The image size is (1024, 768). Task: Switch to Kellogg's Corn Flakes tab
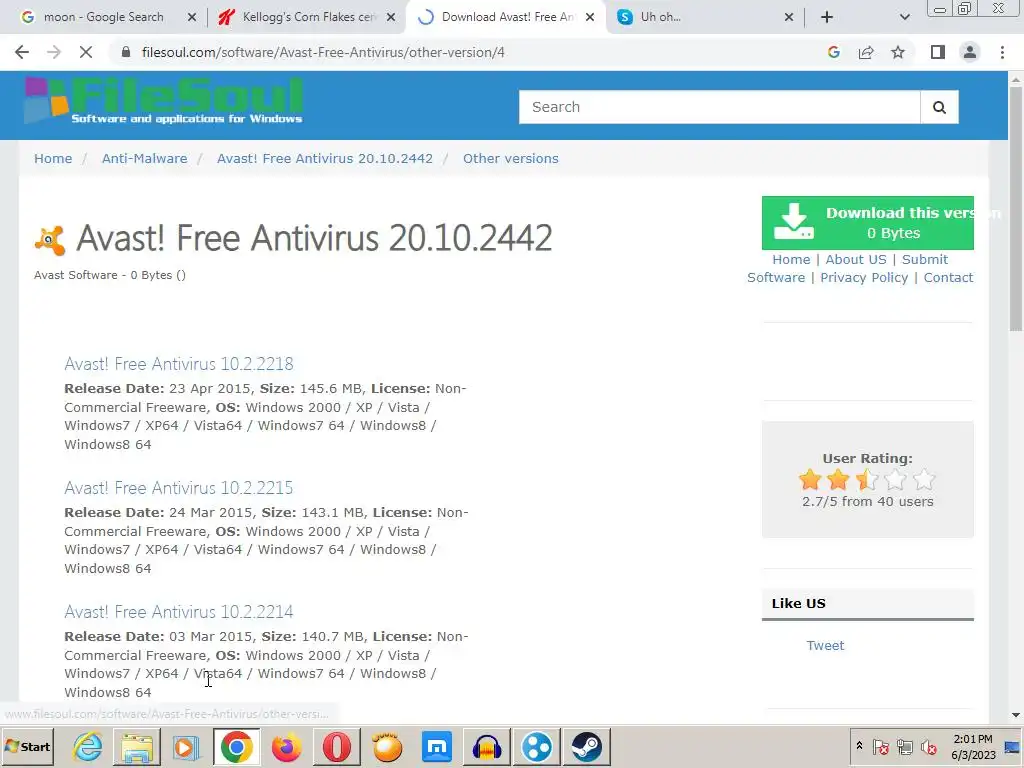click(x=309, y=17)
